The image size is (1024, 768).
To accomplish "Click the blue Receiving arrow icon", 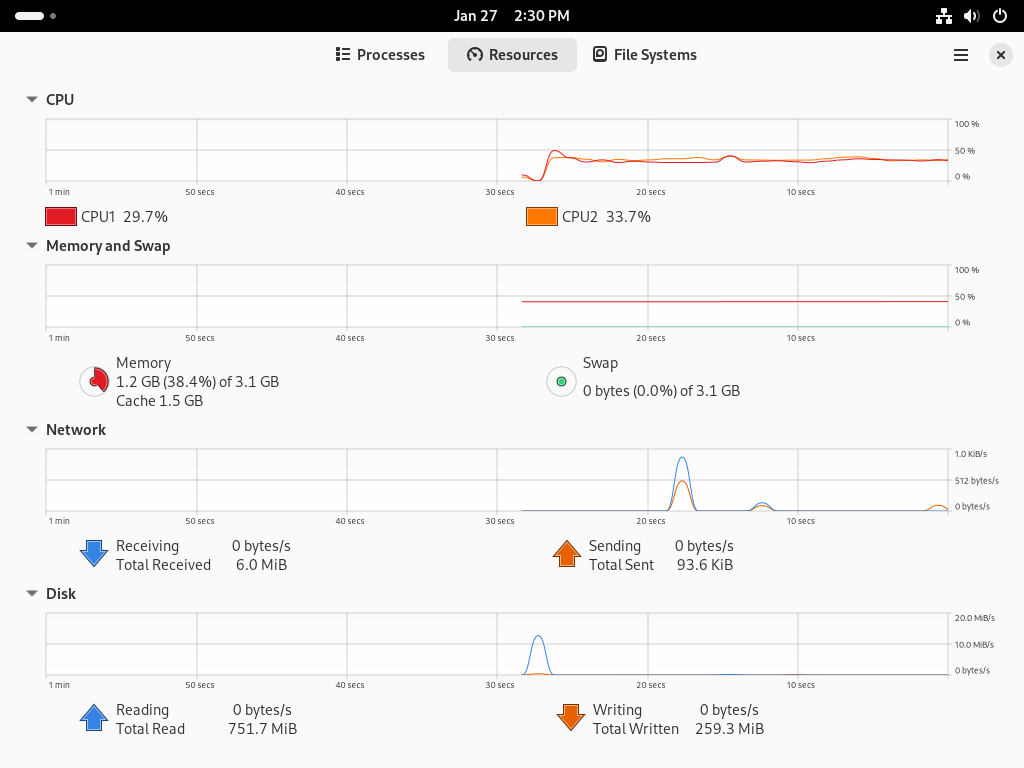I will pyautogui.click(x=94, y=554).
